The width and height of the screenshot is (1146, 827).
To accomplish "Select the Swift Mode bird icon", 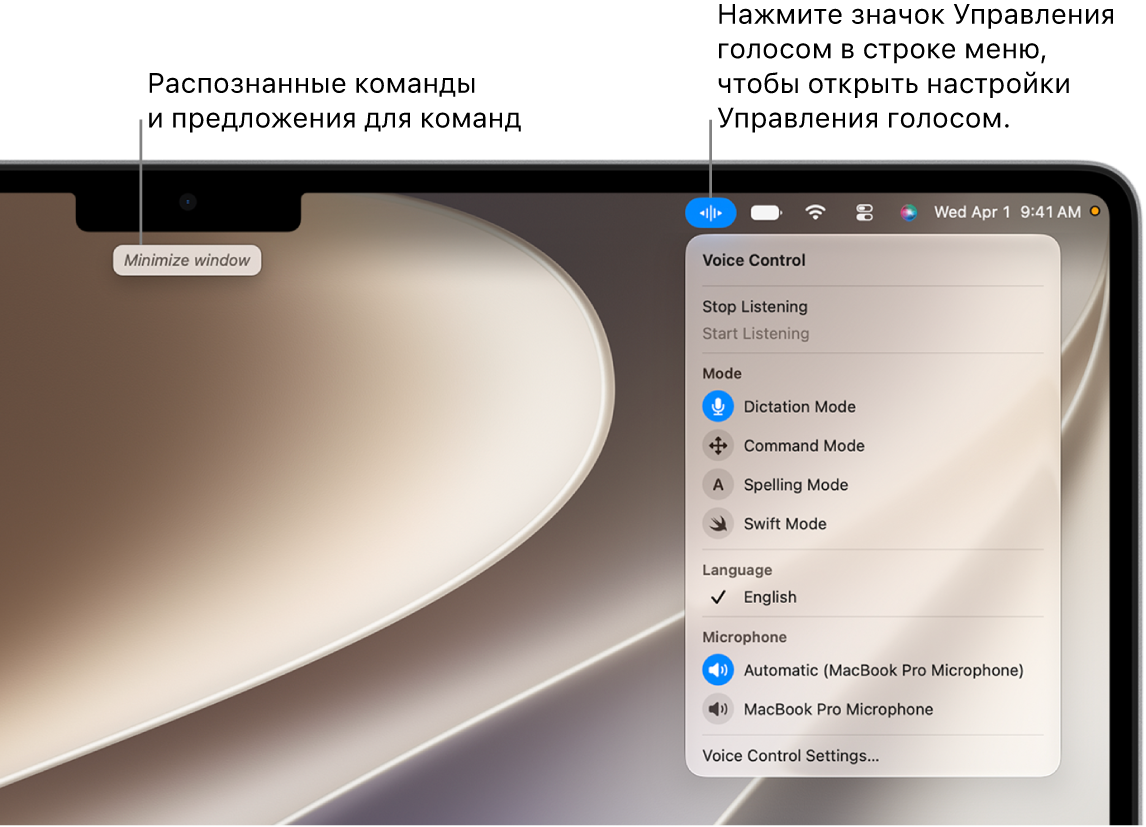I will pos(718,524).
